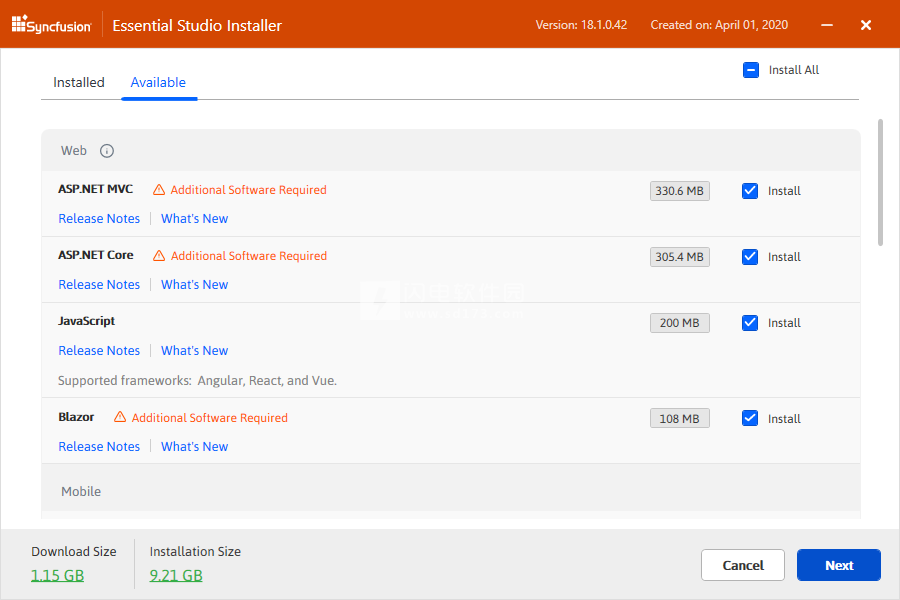Click the Syncfusion logo
Viewport: 900px width, 600px height.
[51, 25]
